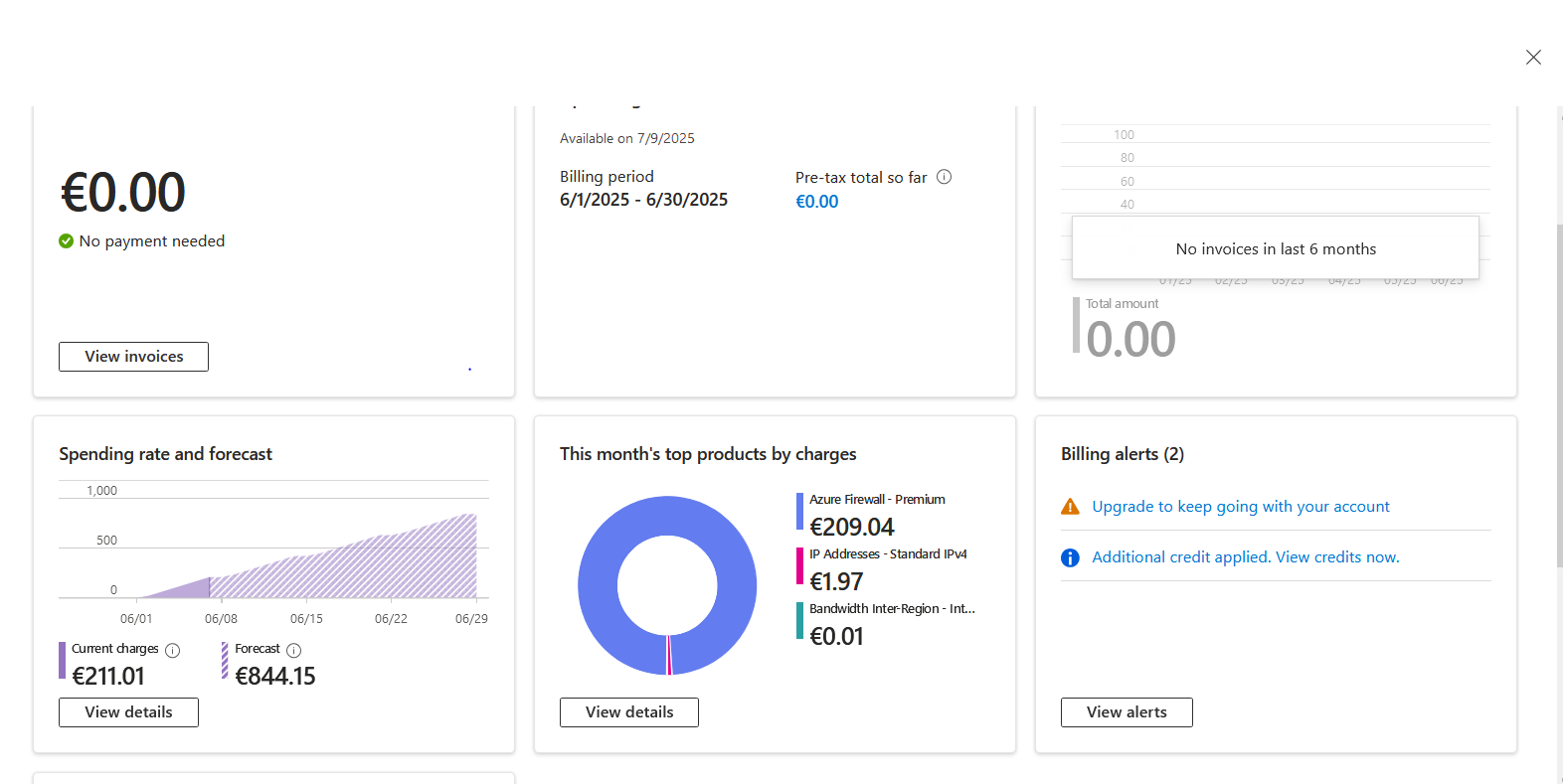Click the Azure Firewall - Premium label

[877, 500]
